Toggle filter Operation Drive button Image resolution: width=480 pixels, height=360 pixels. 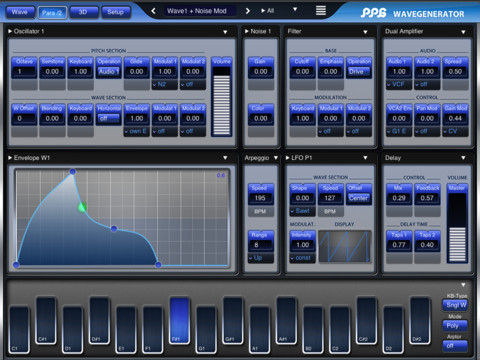[359, 71]
